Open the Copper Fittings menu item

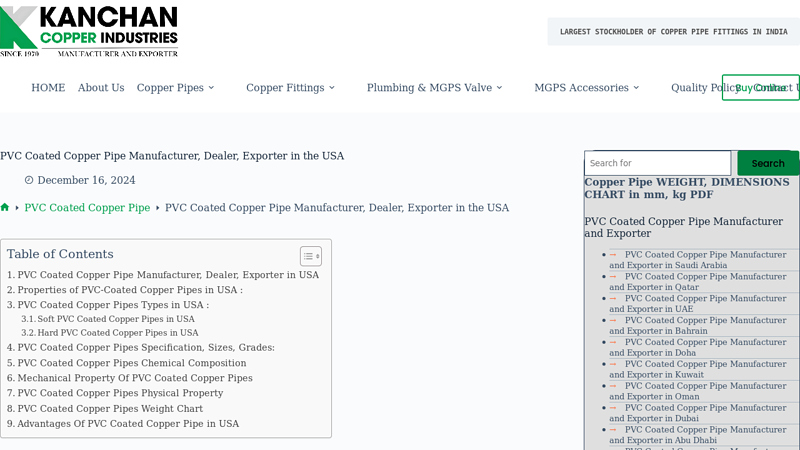[285, 88]
